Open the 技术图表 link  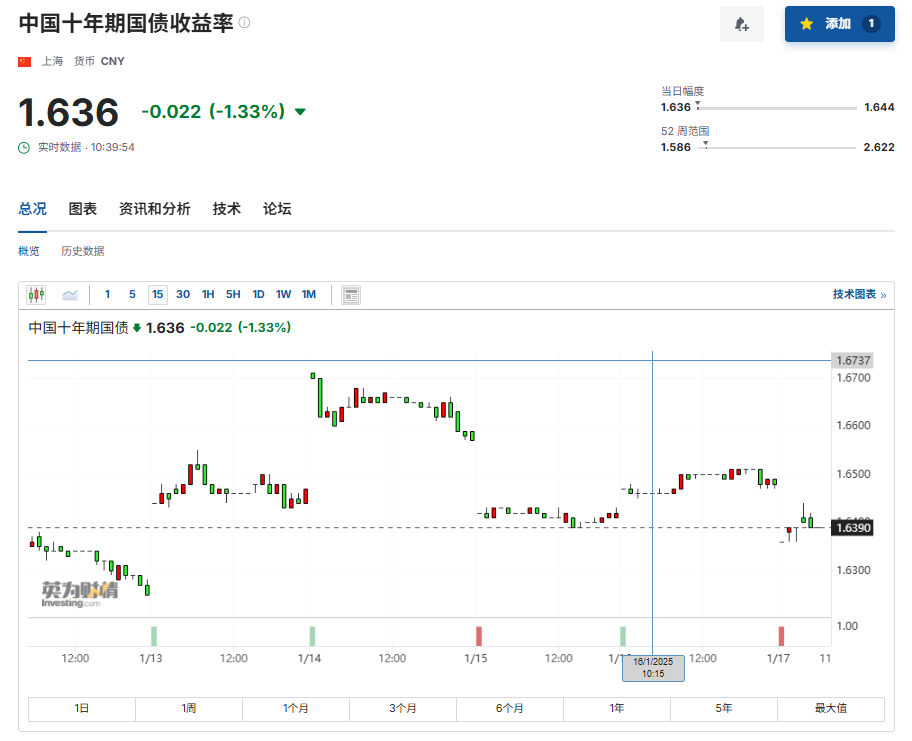tap(858, 294)
